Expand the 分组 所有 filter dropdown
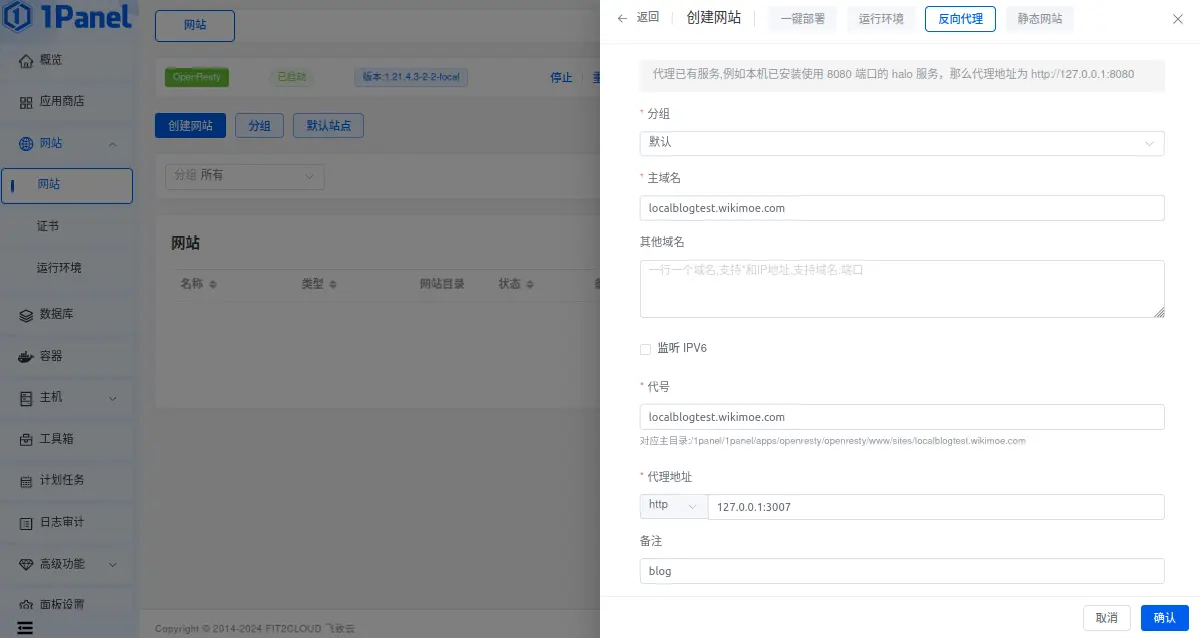This screenshot has width=1200, height=638. 244,176
